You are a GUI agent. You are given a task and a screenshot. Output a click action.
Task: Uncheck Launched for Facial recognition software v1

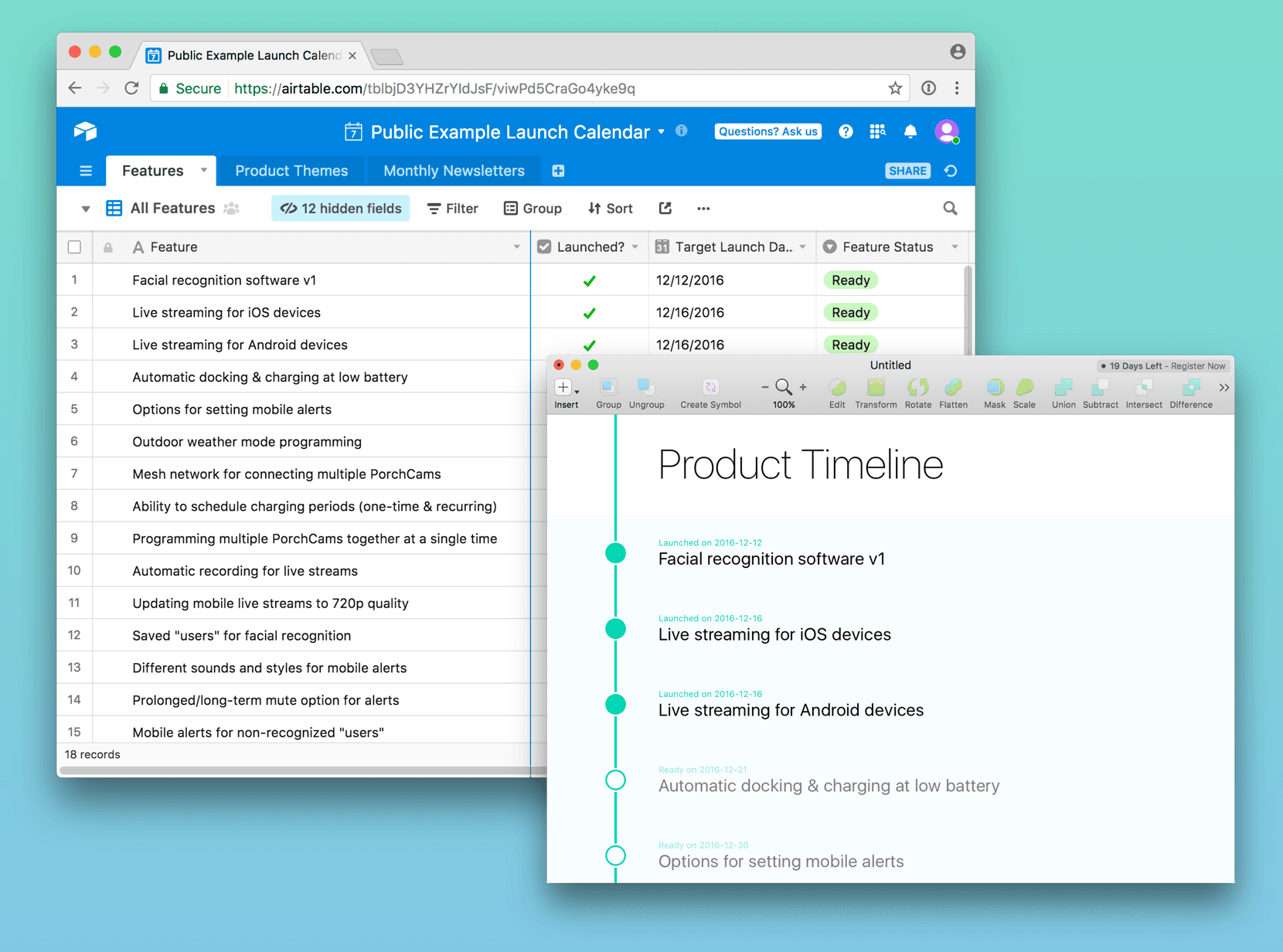(589, 280)
